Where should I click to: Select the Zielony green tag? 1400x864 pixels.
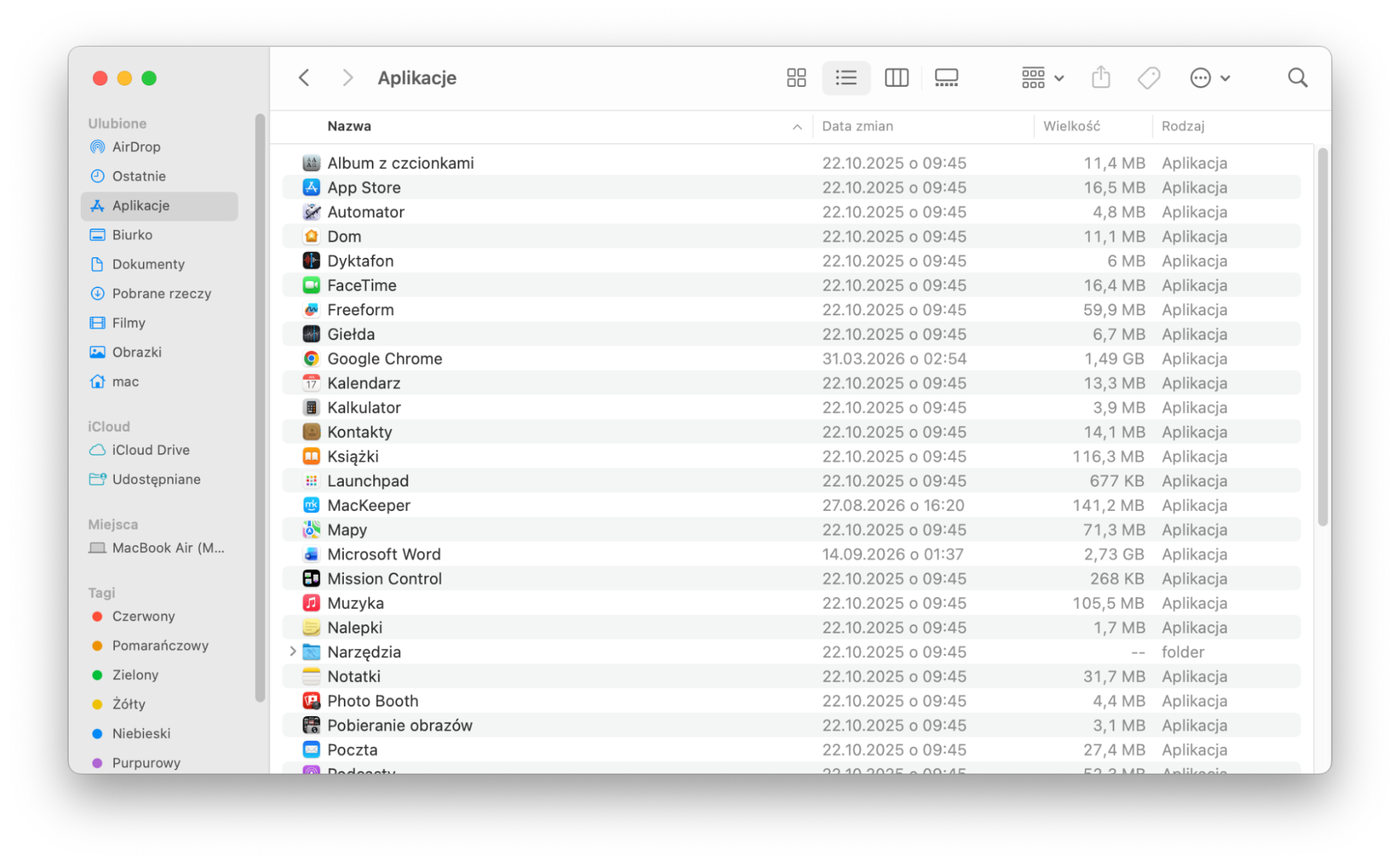(x=160, y=676)
